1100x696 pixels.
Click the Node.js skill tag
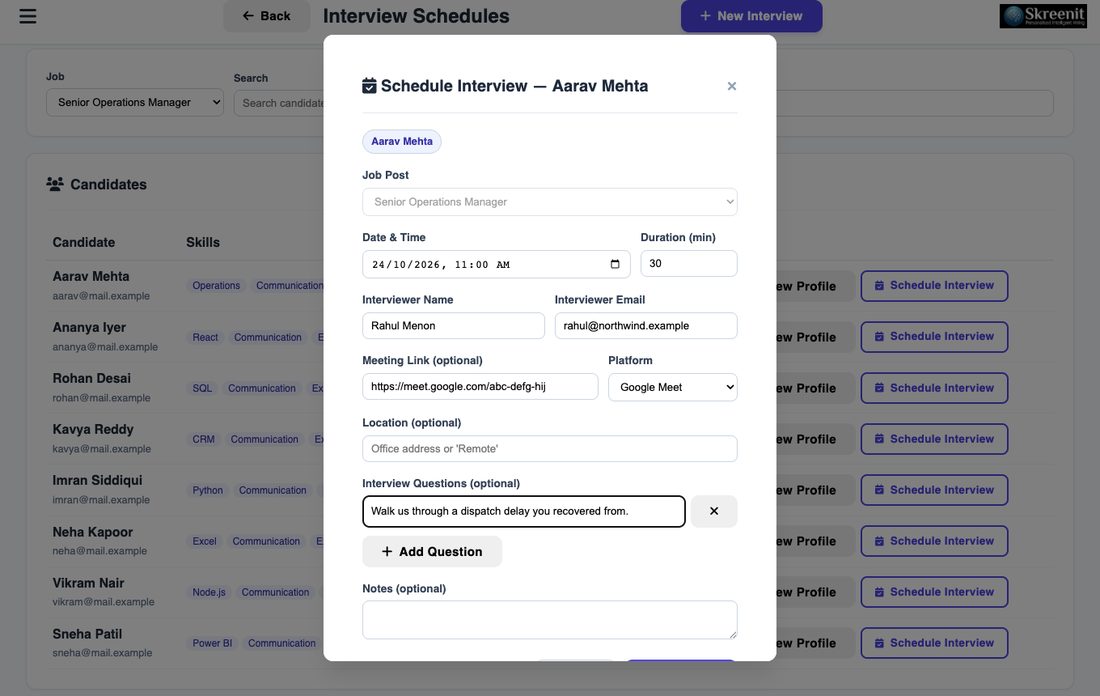[x=209, y=592]
